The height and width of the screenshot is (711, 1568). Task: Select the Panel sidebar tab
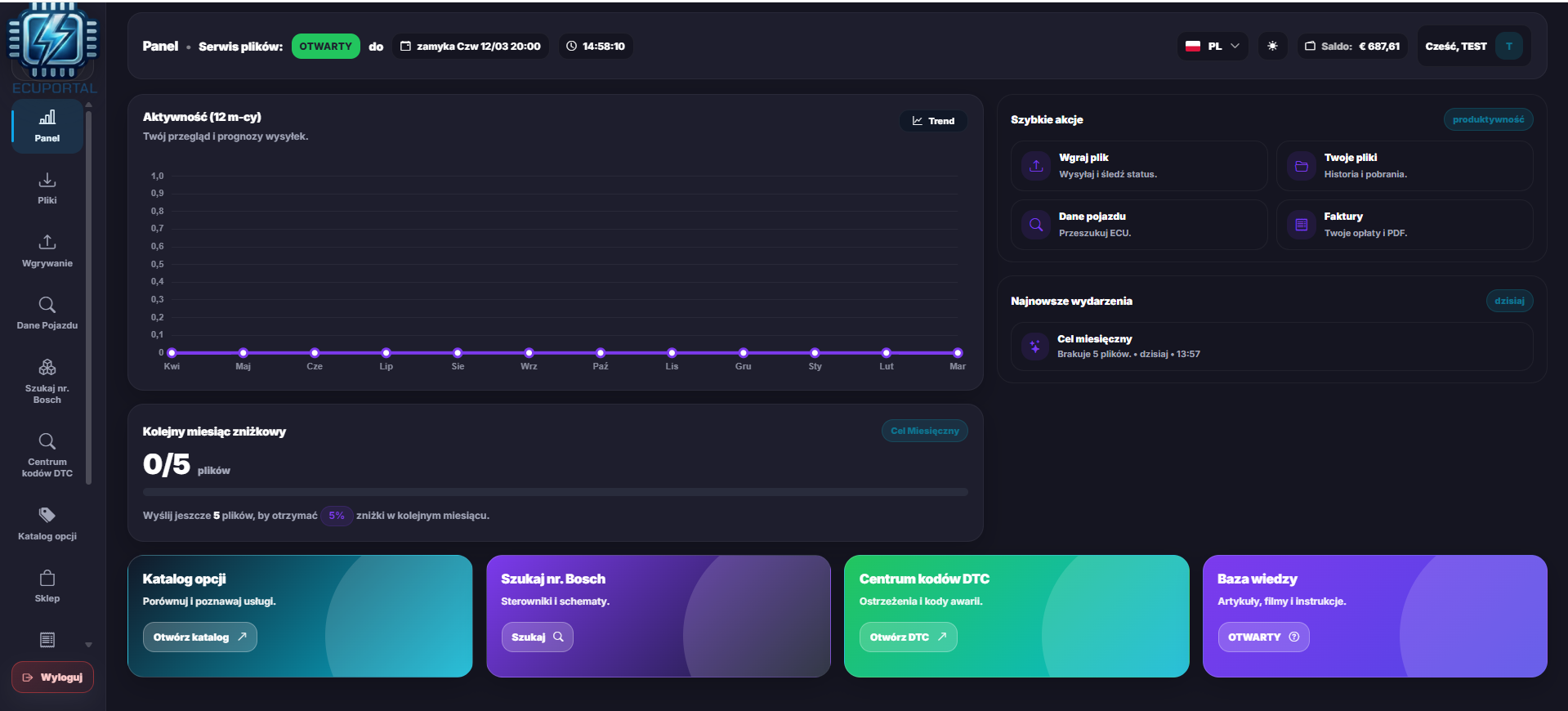pyautogui.click(x=47, y=126)
